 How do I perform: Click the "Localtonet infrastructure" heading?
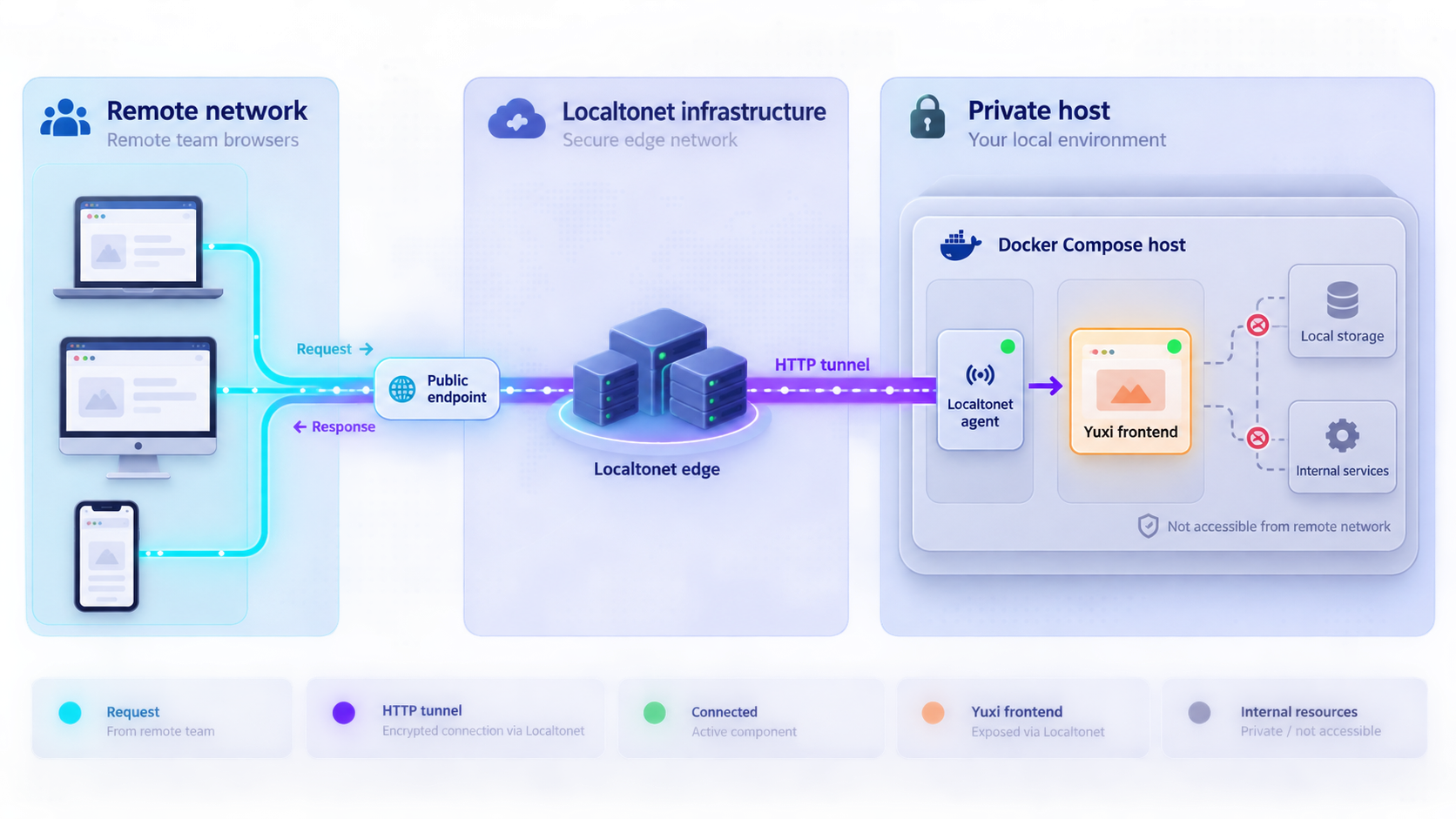tap(694, 111)
